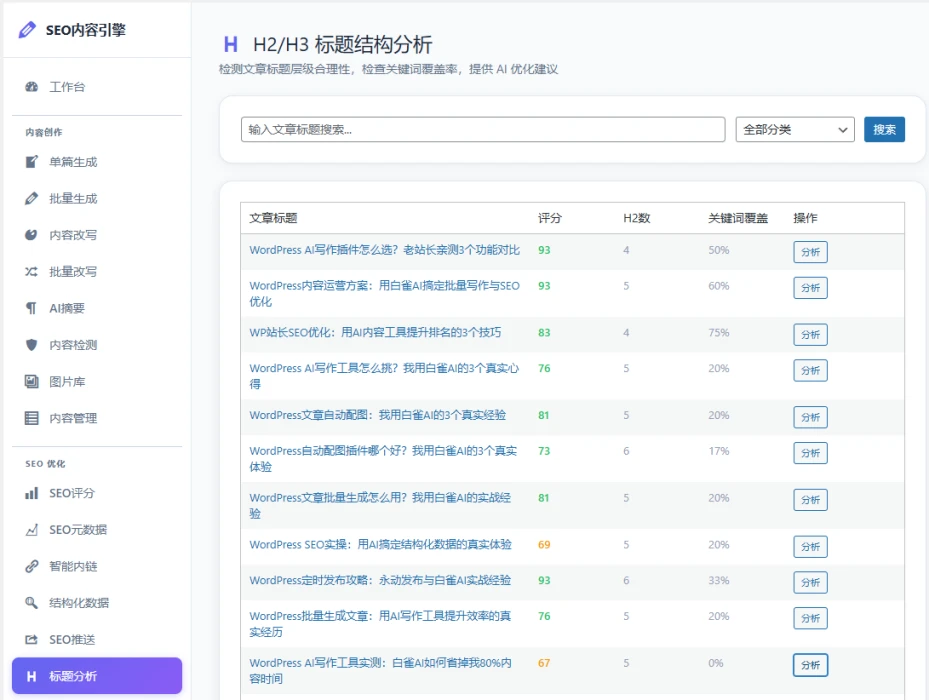Viewport: 929px width, 700px height.
Task: Click the 智能内链 link icon
Action: click(x=31, y=567)
